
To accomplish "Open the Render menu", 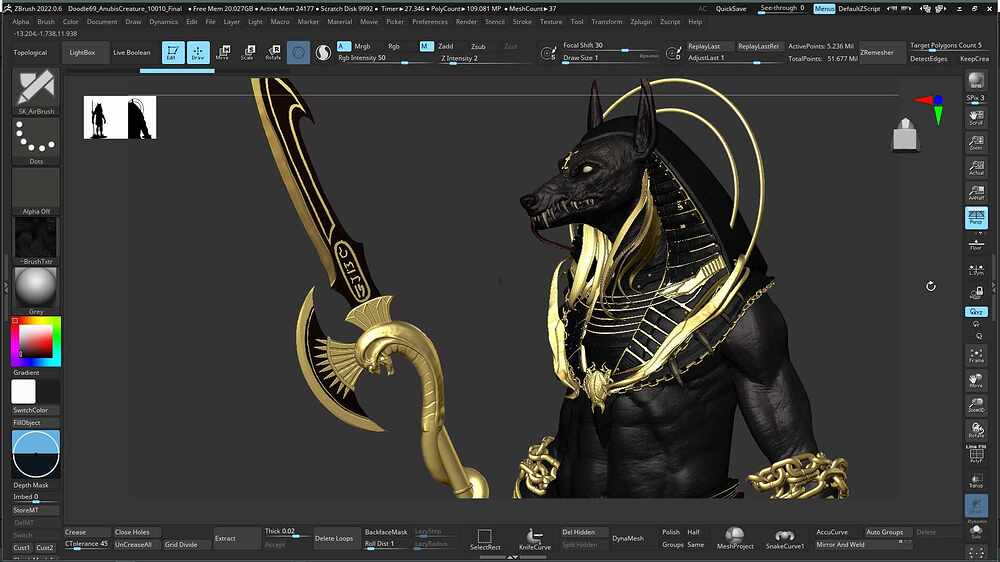I will point(466,21).
